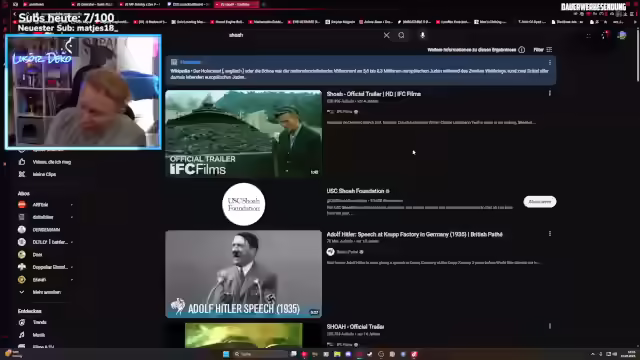Click the vertical page scrollbar
Screen dimensions: 640x360
(637, 55)
